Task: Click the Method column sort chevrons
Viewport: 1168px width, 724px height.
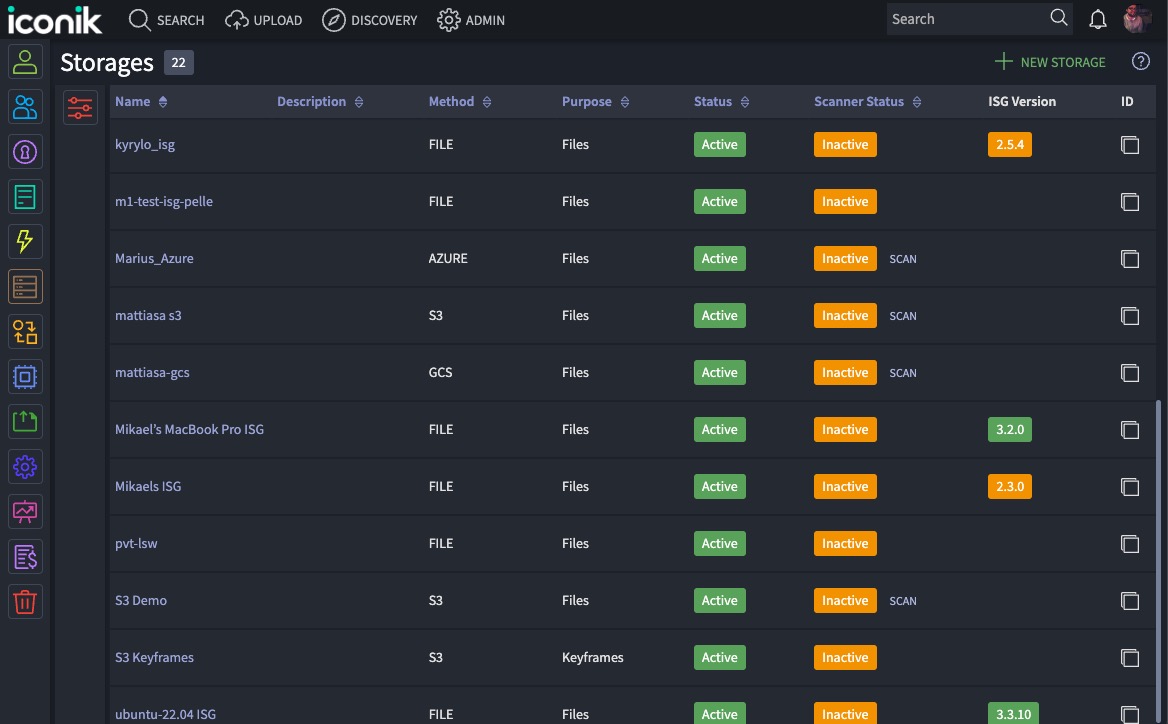Action: [487, 101]
